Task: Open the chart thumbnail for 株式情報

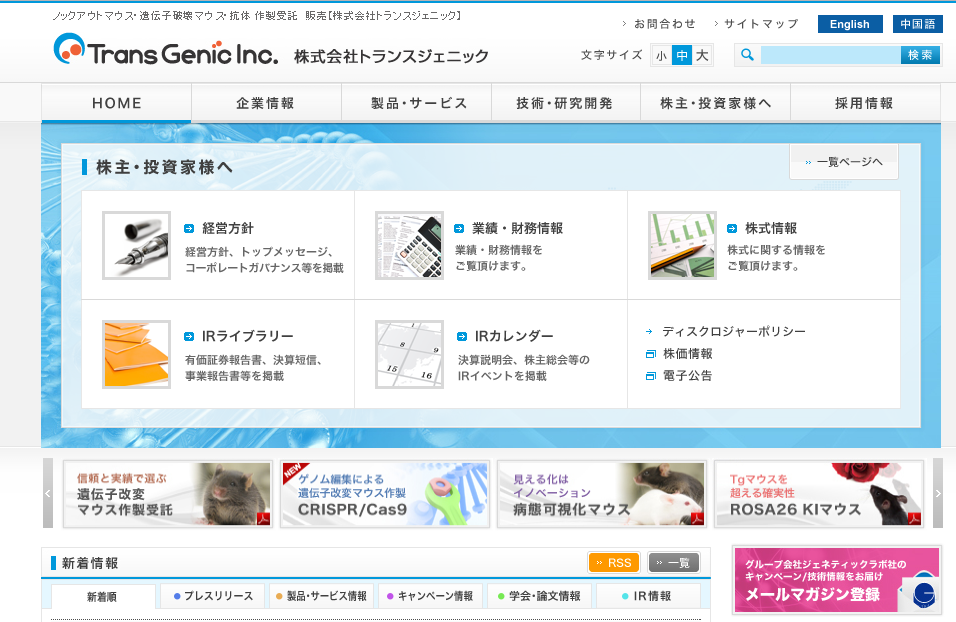Action: (x=682, y=245)
